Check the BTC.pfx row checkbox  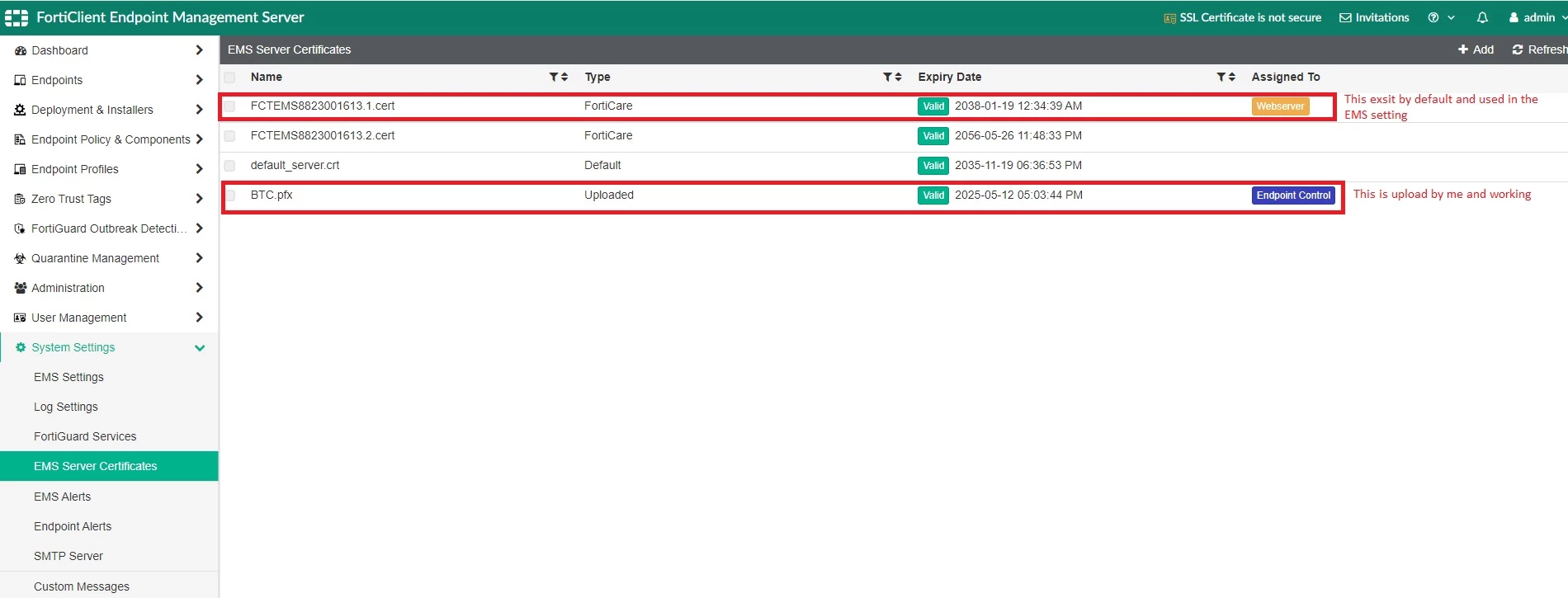tap(229, 195)
